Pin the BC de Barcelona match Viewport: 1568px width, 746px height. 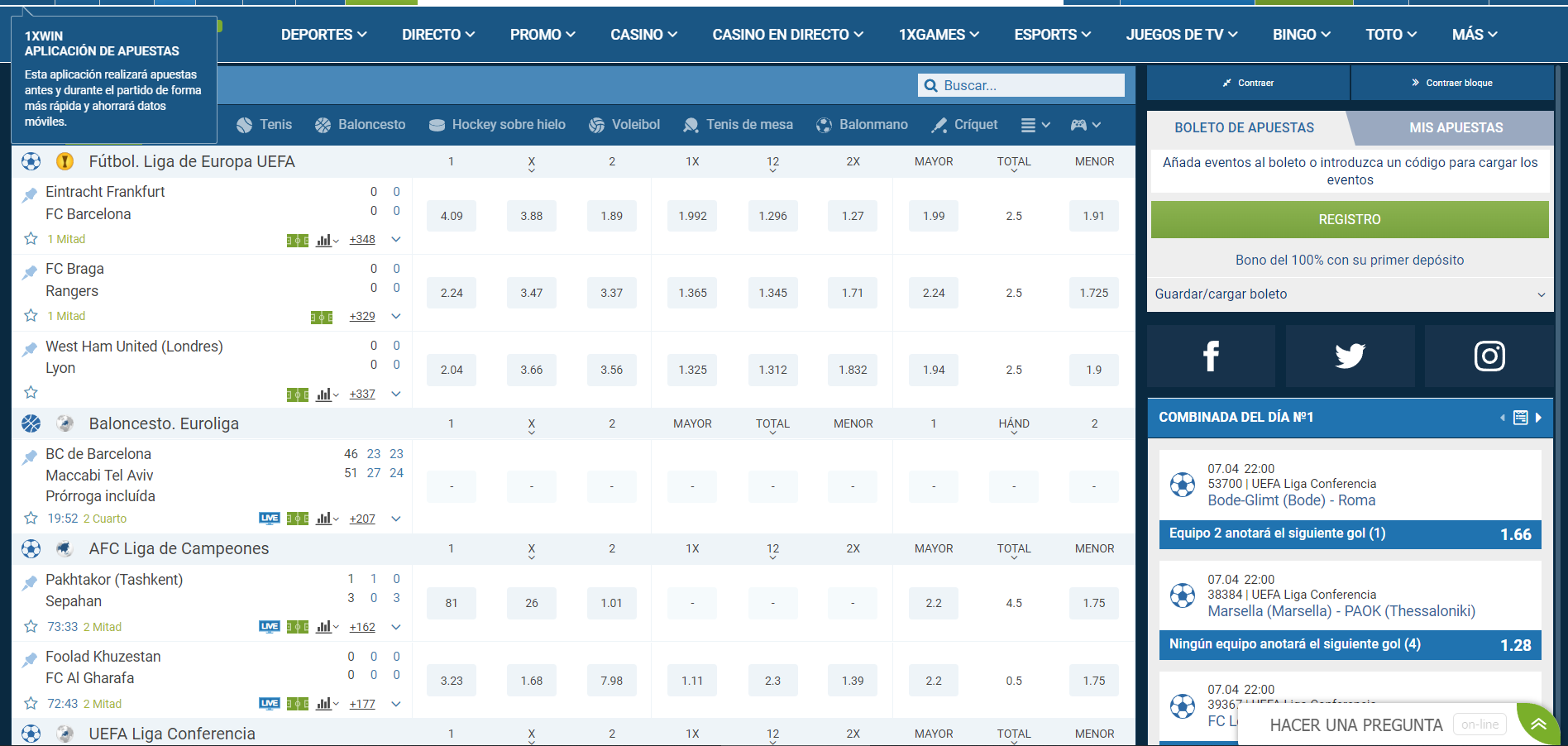pos(30,457)
